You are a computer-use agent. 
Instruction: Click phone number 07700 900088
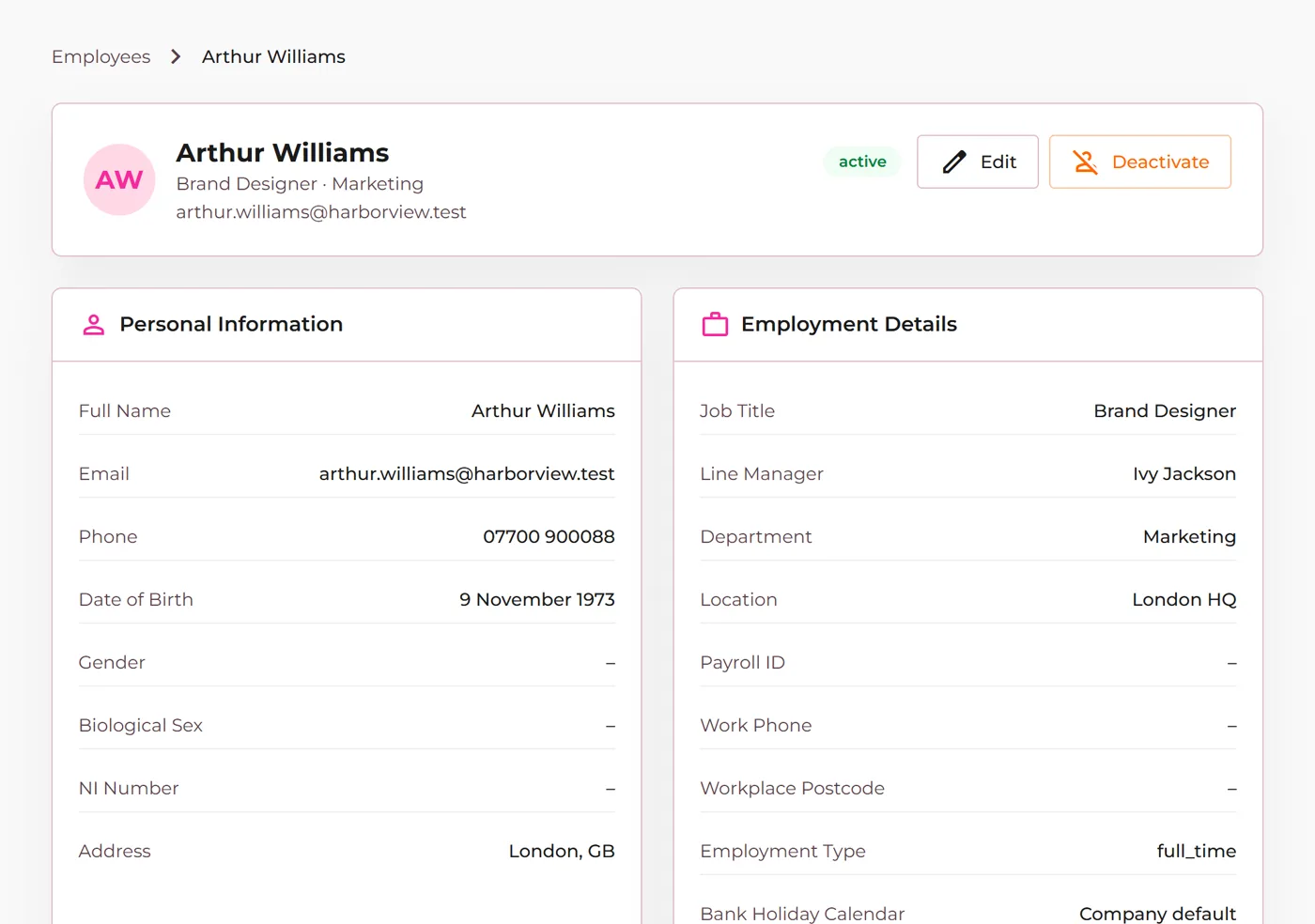549,537
